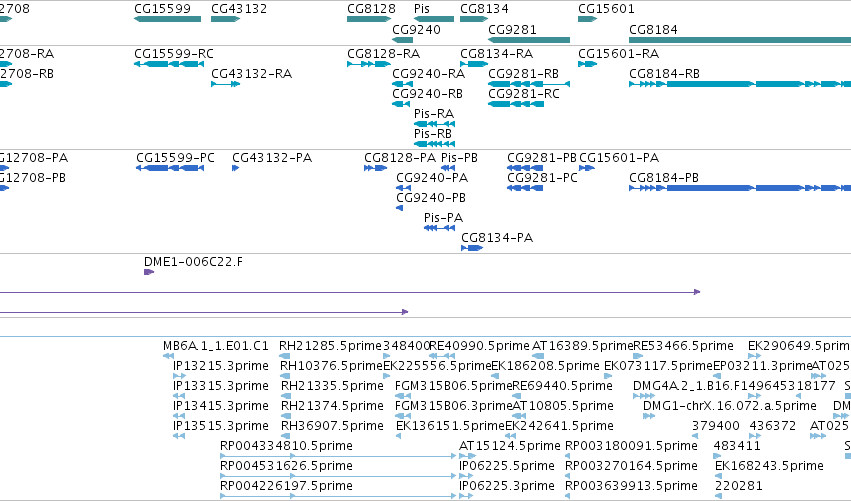Click the RP003270164.5prime EST
The image size is (851, 501).
pos(568,477)
